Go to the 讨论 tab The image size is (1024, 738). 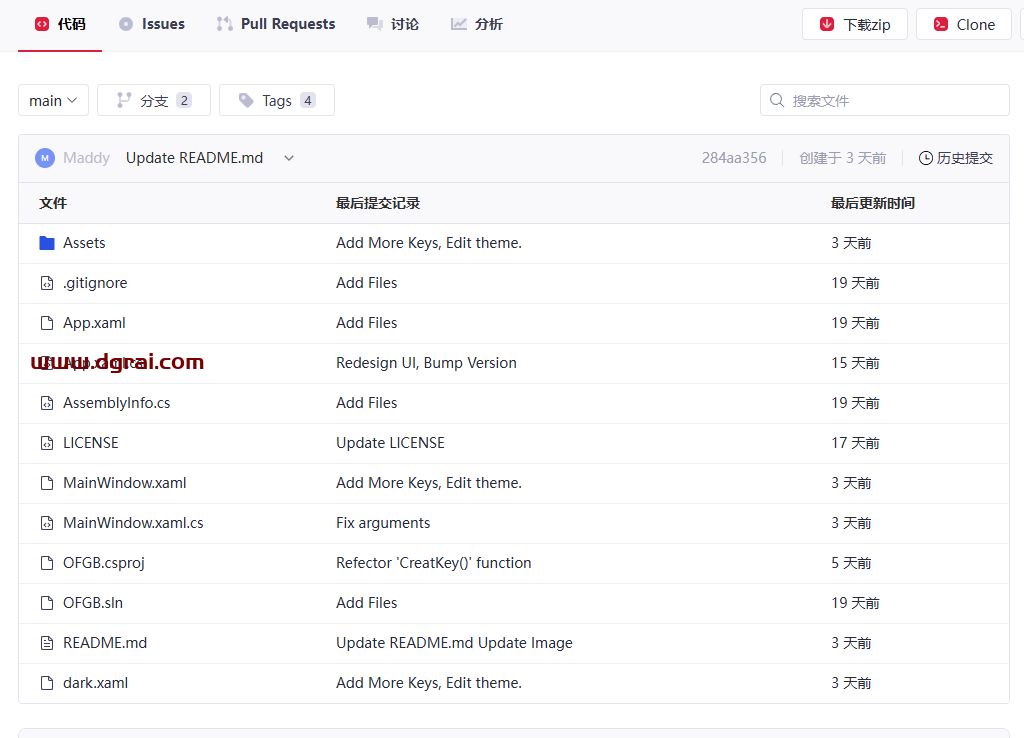(392, 25)
